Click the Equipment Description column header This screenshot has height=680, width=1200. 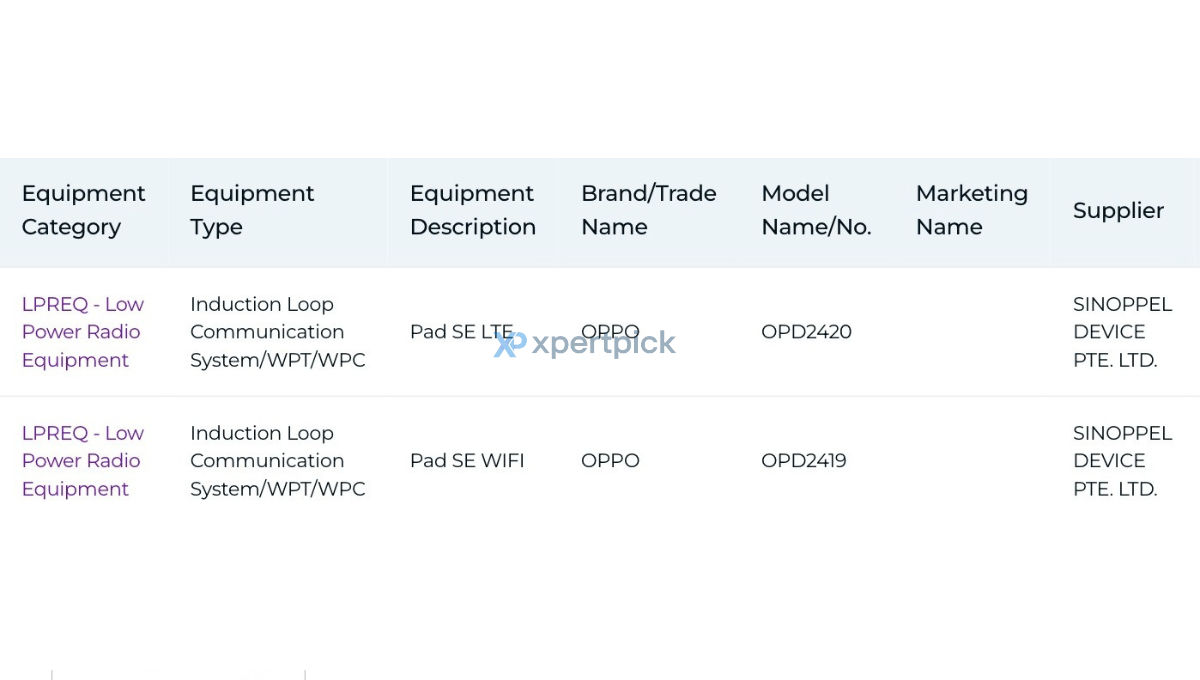click(473, 210)
